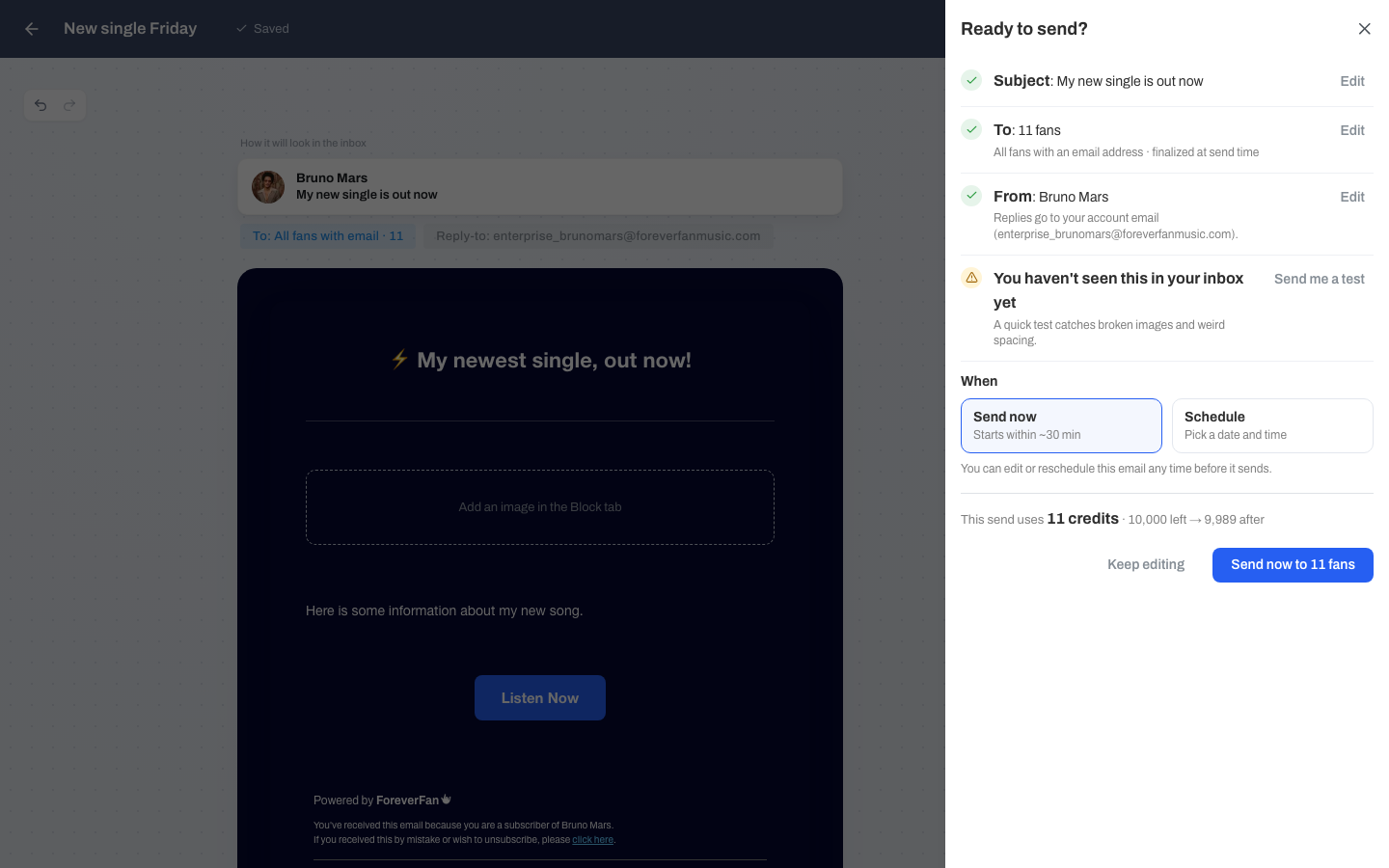Click Keep editing
This screenshot has height=868, width=1389.
coord(1146,564)
